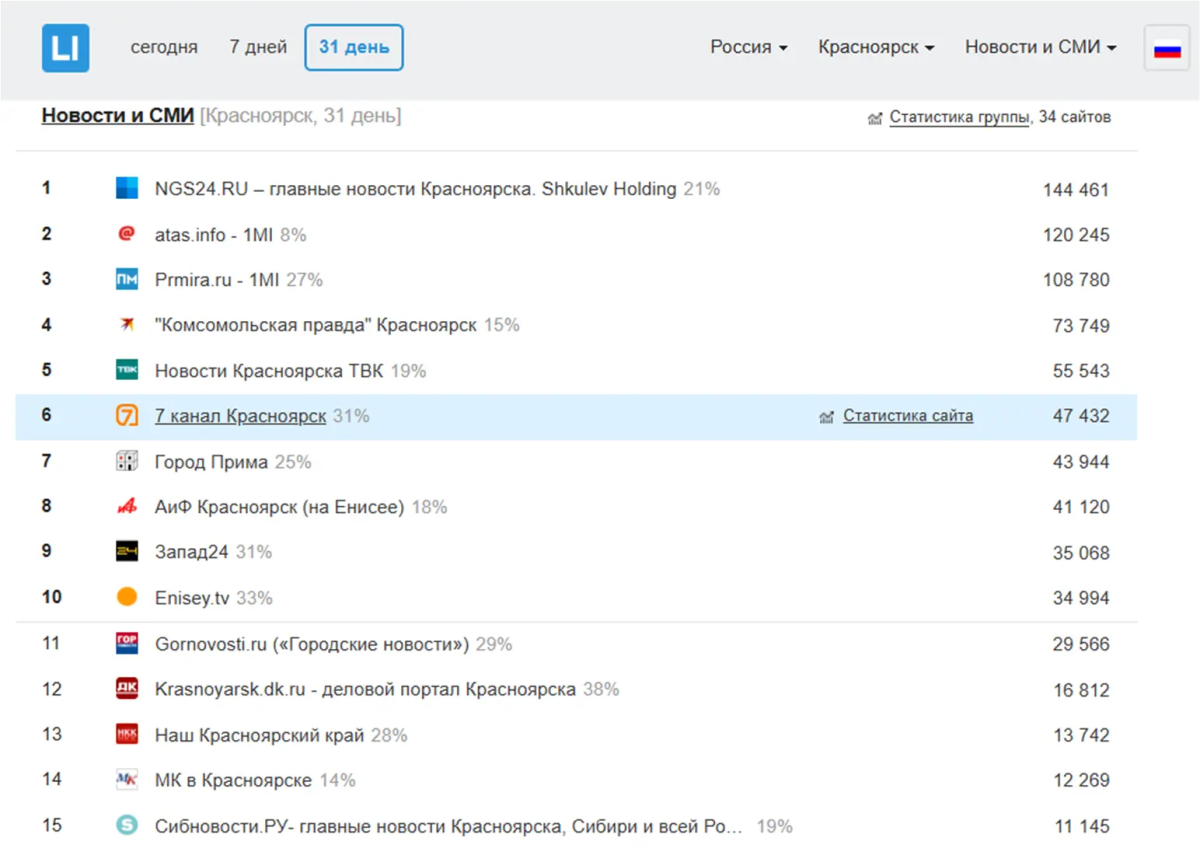The image size is (1200, 848).
Task: Switch to the сегодня period tab
Action: tap(164, 47)
